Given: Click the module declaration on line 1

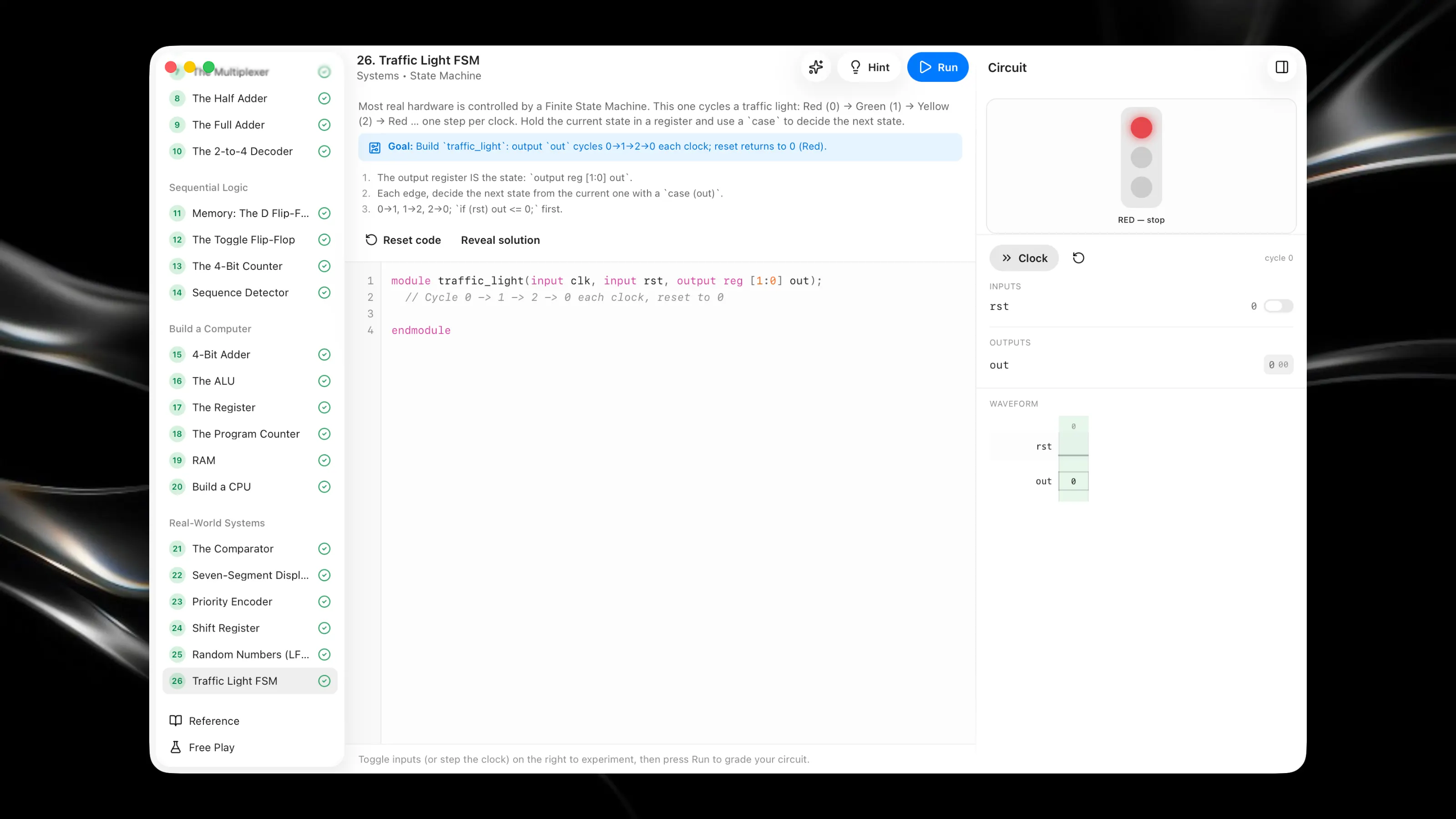Looking at the screenshot, I should (607, 281).
